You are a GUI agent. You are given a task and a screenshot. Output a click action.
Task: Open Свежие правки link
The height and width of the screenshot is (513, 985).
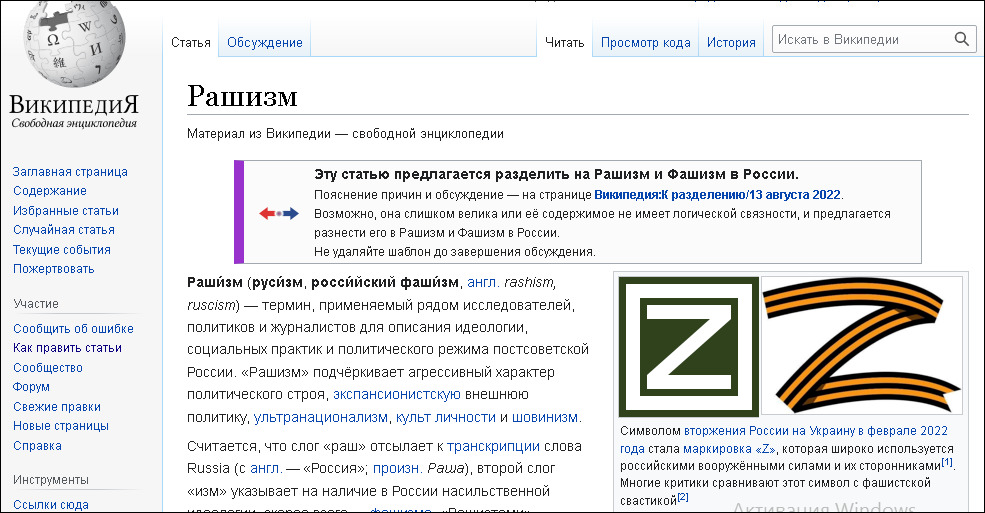coord(57,407)
